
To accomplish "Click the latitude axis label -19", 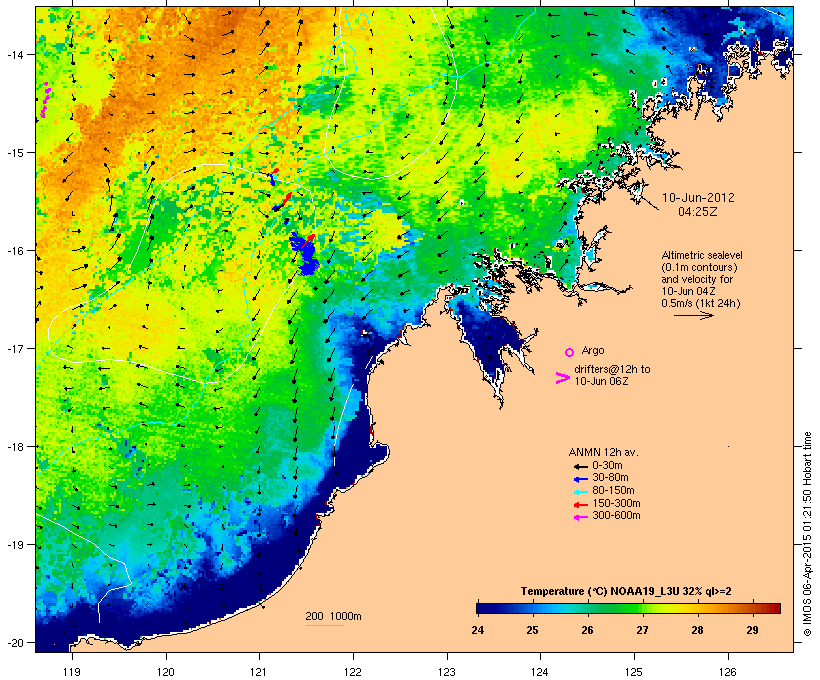I will coord(14,545).
